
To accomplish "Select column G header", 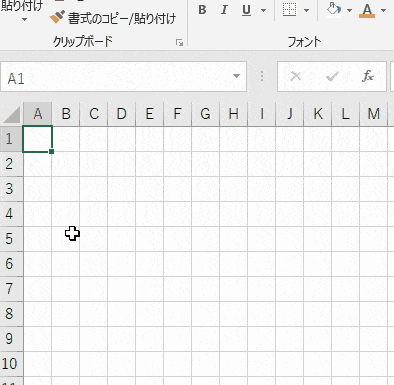I will [x=206, y=114].
